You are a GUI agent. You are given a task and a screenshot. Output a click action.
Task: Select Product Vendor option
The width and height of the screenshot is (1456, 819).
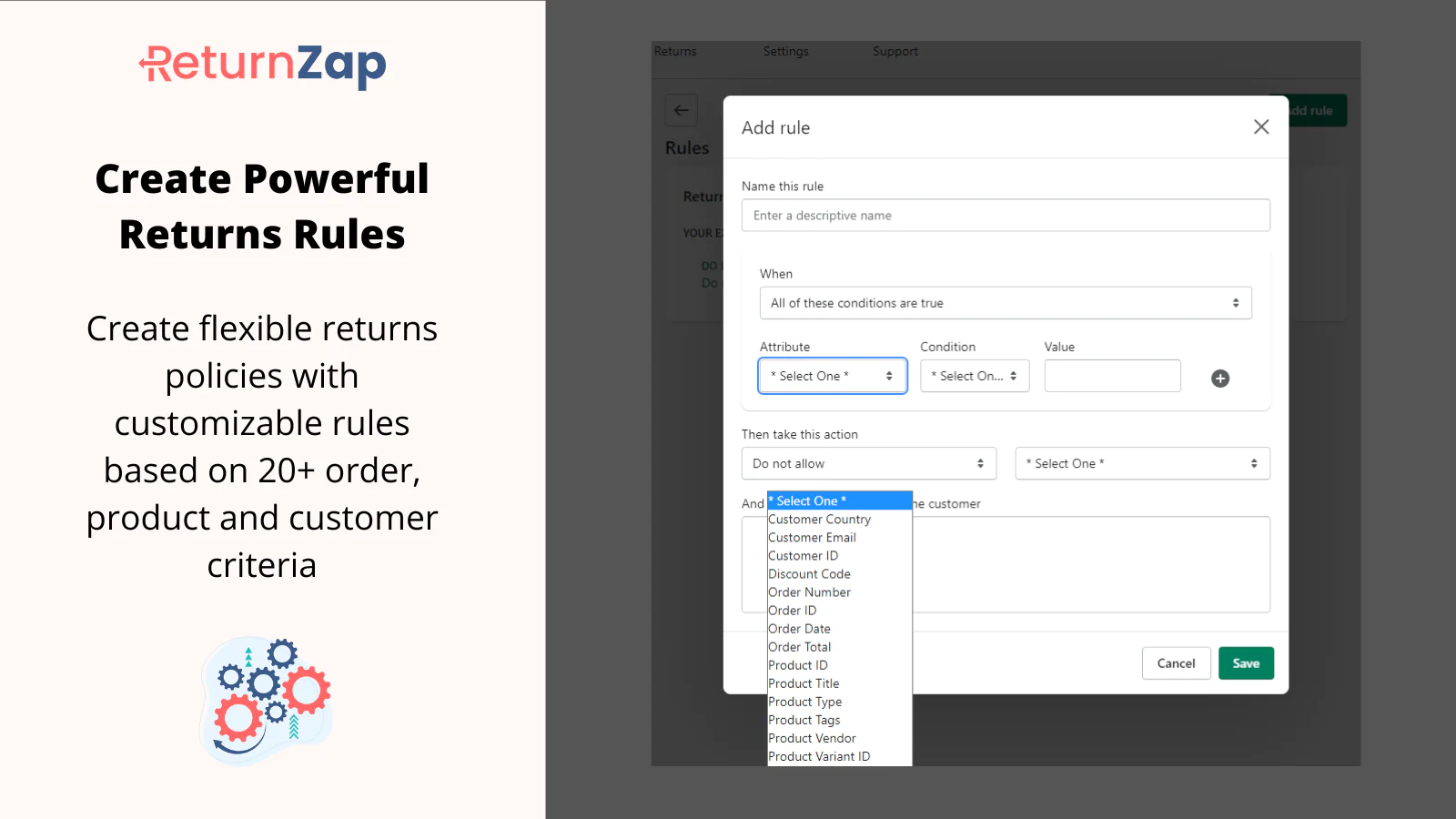[812, 738]
